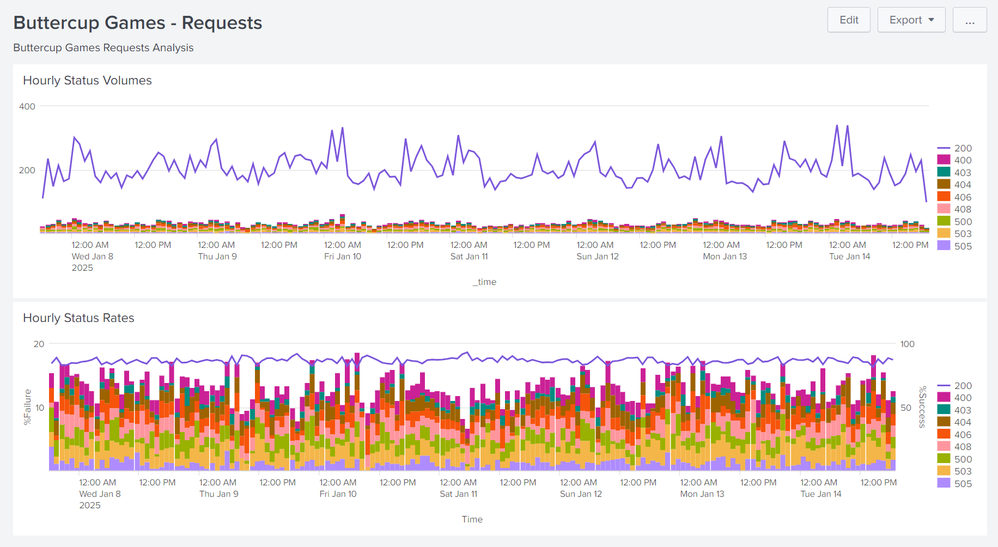Click the Buttercup Games - Requests dashboard title
998x547 pixels.
(137, 22)
